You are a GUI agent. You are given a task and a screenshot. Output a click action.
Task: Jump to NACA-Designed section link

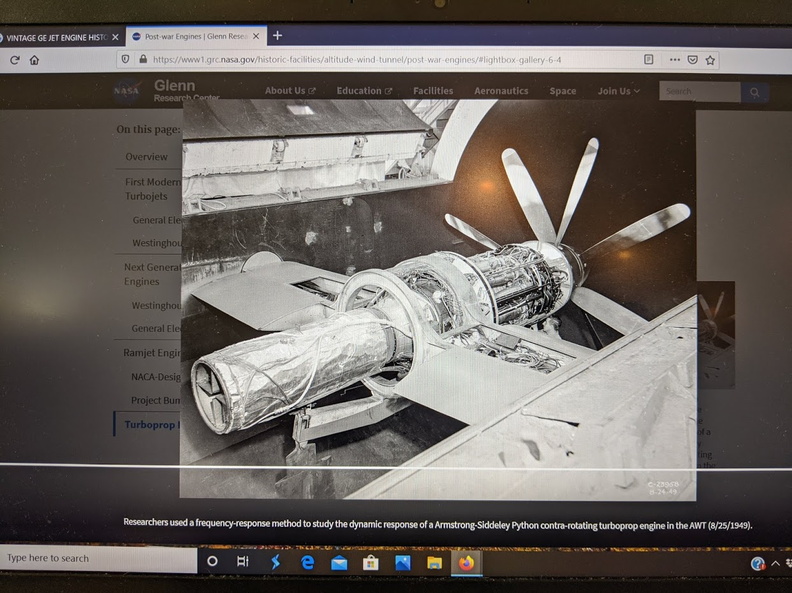click(156, 377)
